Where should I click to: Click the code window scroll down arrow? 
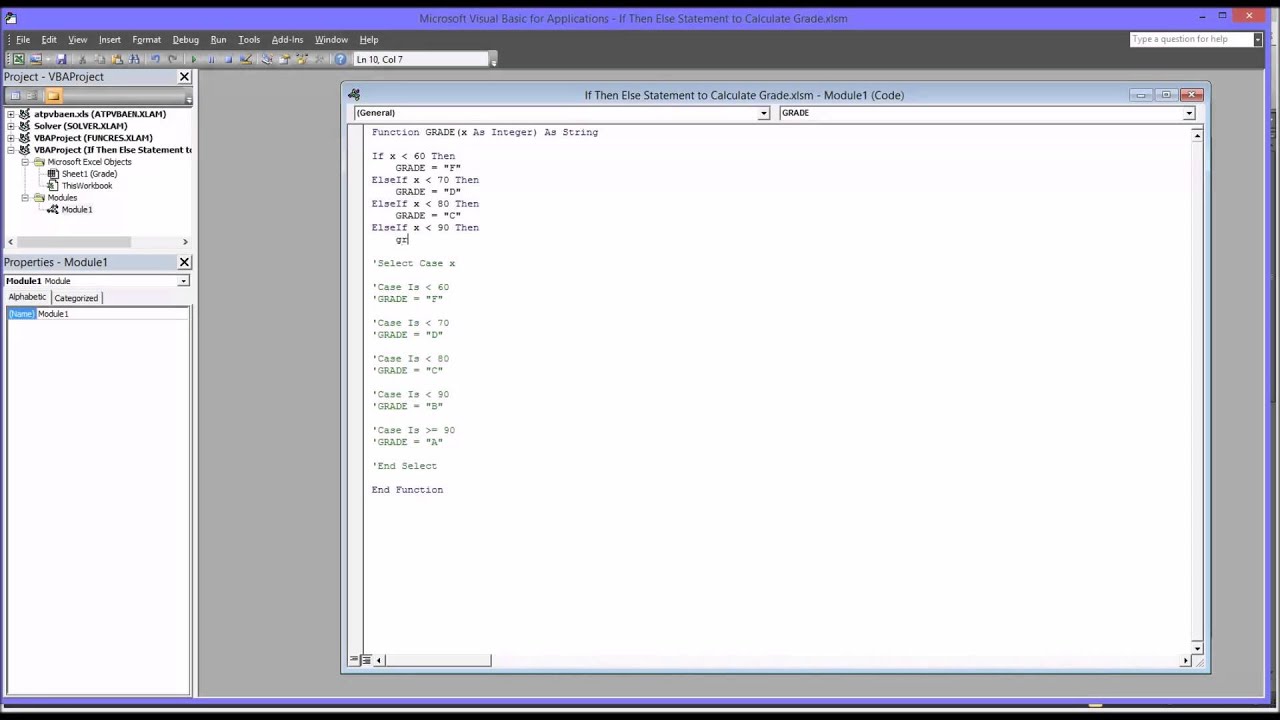pos(1197,648)
